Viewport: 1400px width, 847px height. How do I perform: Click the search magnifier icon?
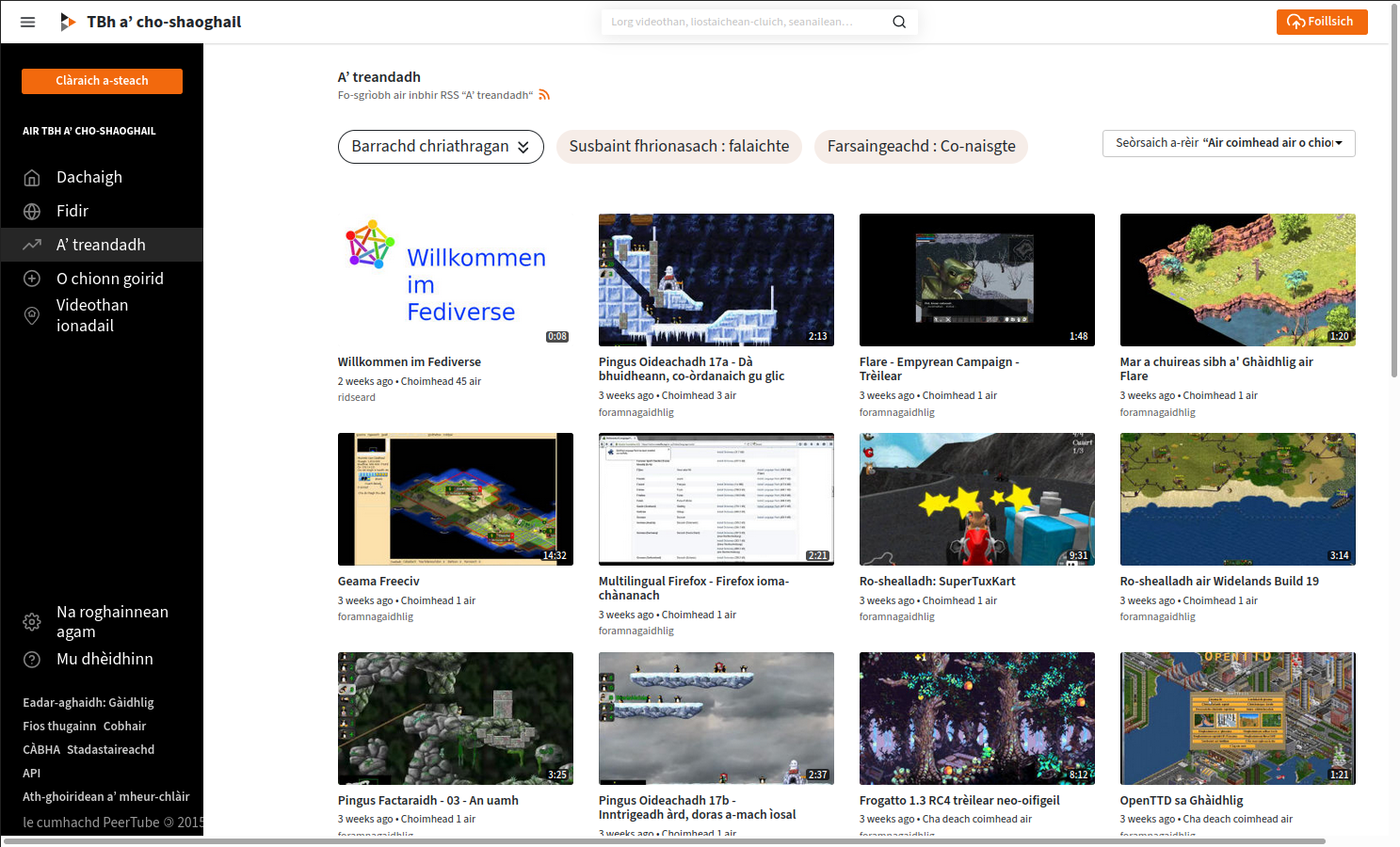(899, 22)
